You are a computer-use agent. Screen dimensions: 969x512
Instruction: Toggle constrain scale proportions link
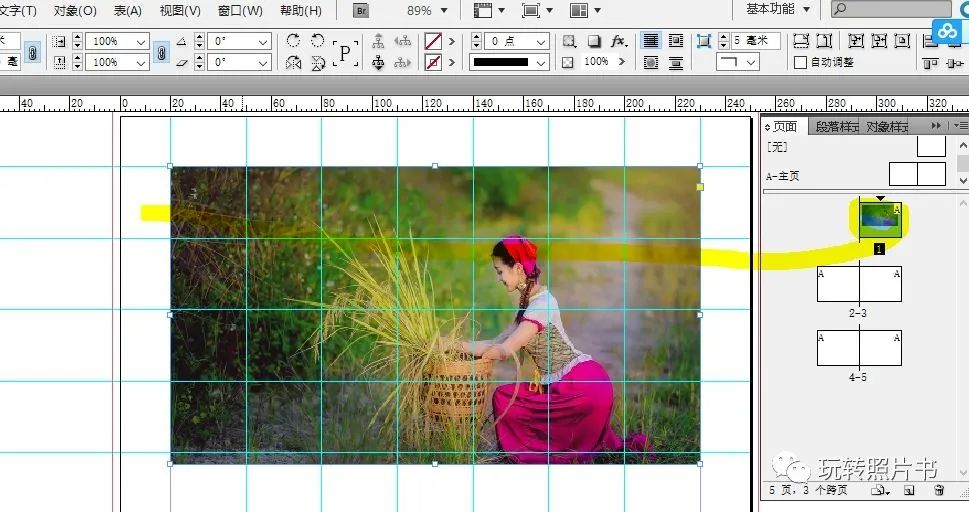pos(161,52)
